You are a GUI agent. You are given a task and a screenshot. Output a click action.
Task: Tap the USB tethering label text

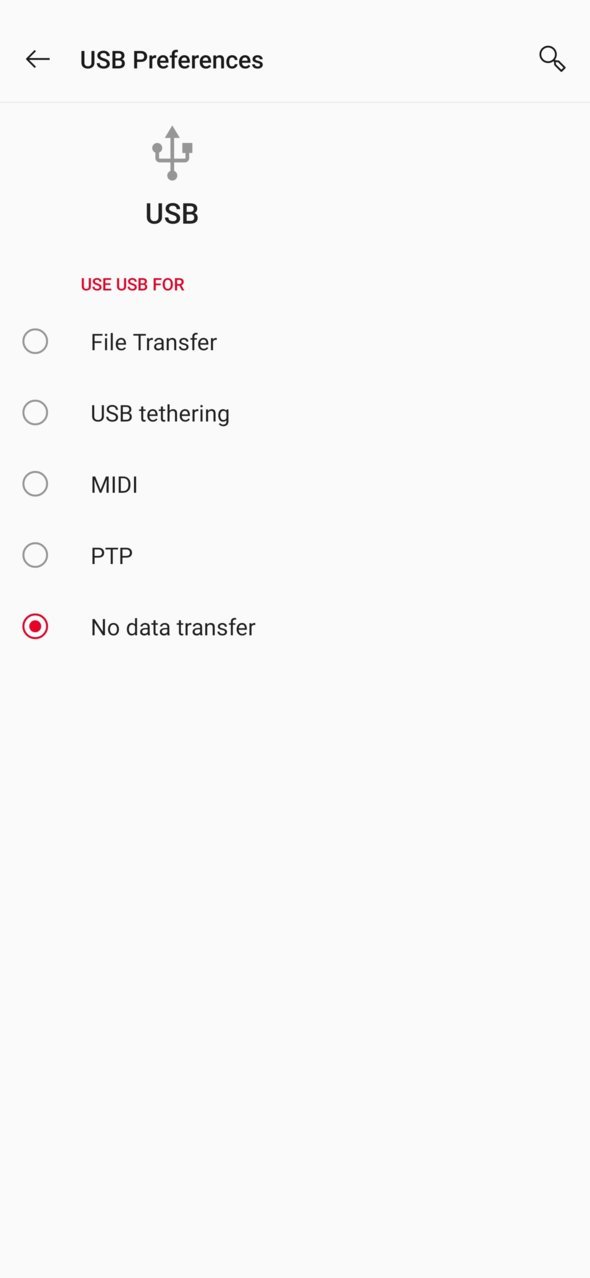160,413
